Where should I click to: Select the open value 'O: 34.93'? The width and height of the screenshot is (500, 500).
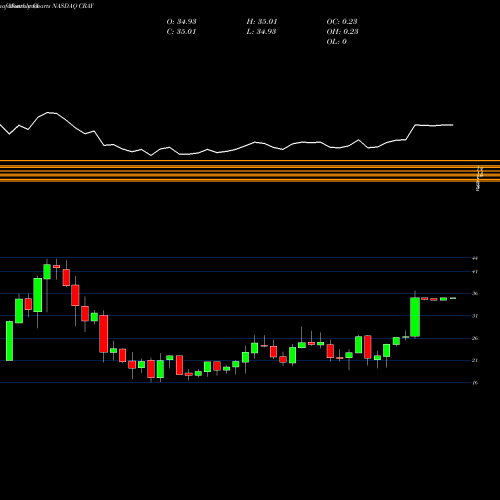181,22
